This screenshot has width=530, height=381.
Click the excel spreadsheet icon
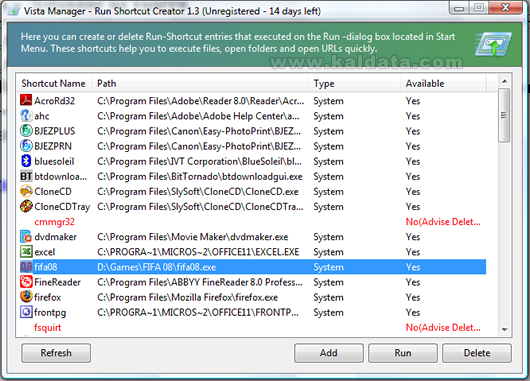click(26, 252)
